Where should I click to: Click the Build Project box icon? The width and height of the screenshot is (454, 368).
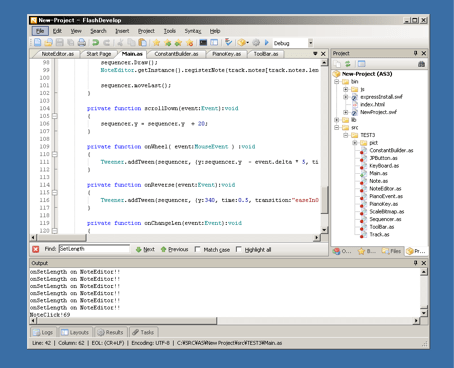[242, 43]
